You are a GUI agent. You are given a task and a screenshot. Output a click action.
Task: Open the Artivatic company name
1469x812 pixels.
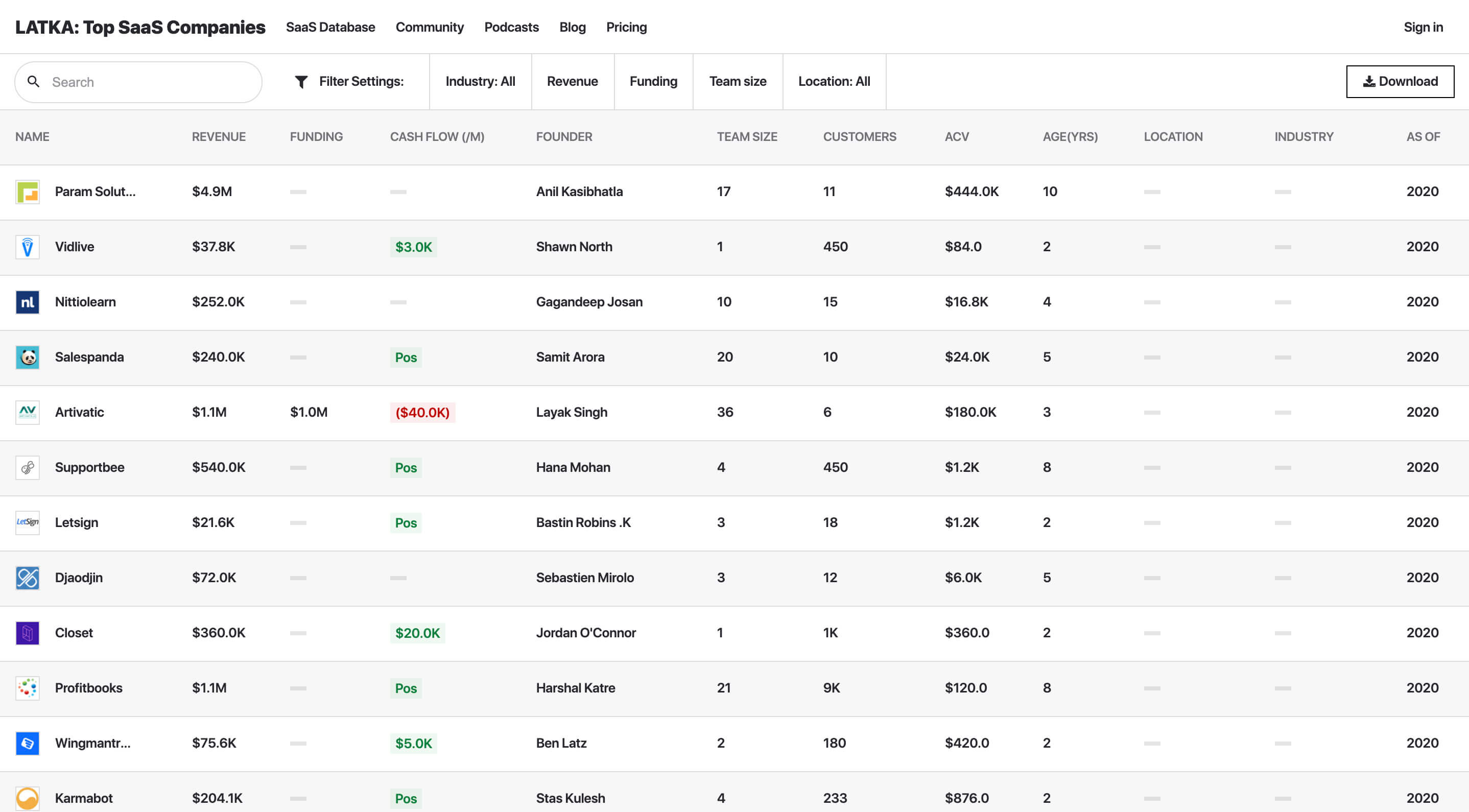tap(79, 412)
